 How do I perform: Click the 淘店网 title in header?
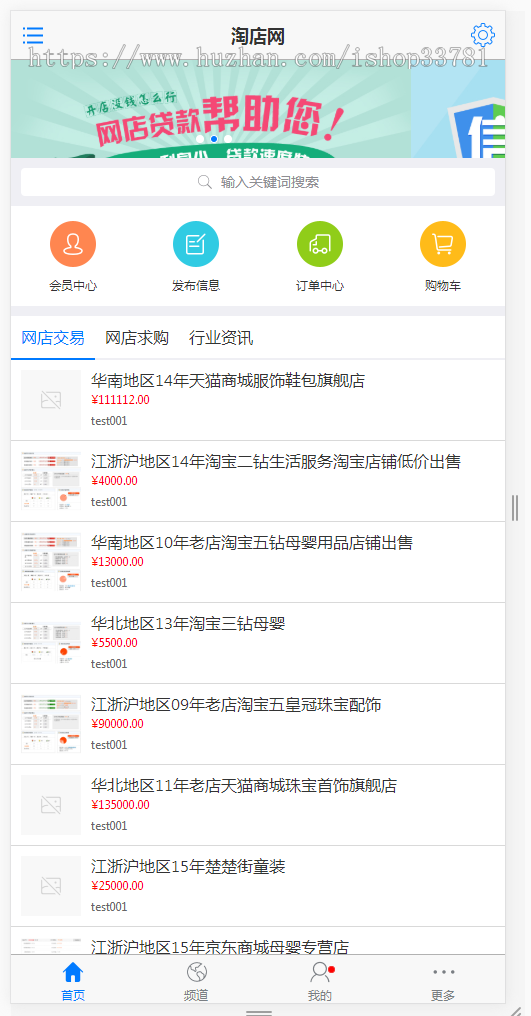(257, 36)
